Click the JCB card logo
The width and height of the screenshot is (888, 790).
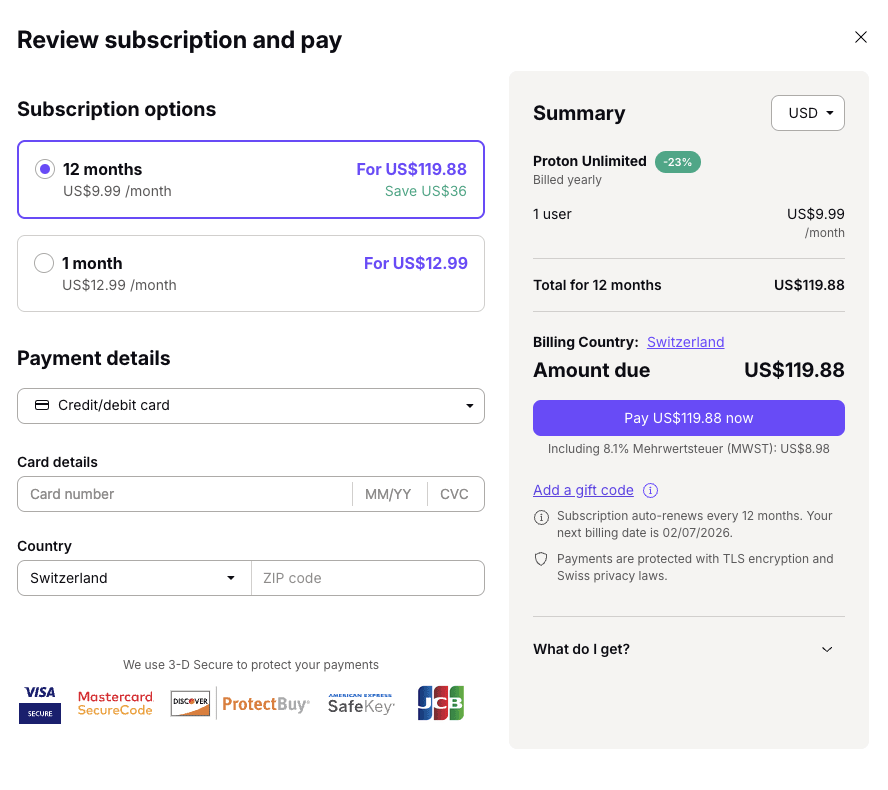coord(441,703)
